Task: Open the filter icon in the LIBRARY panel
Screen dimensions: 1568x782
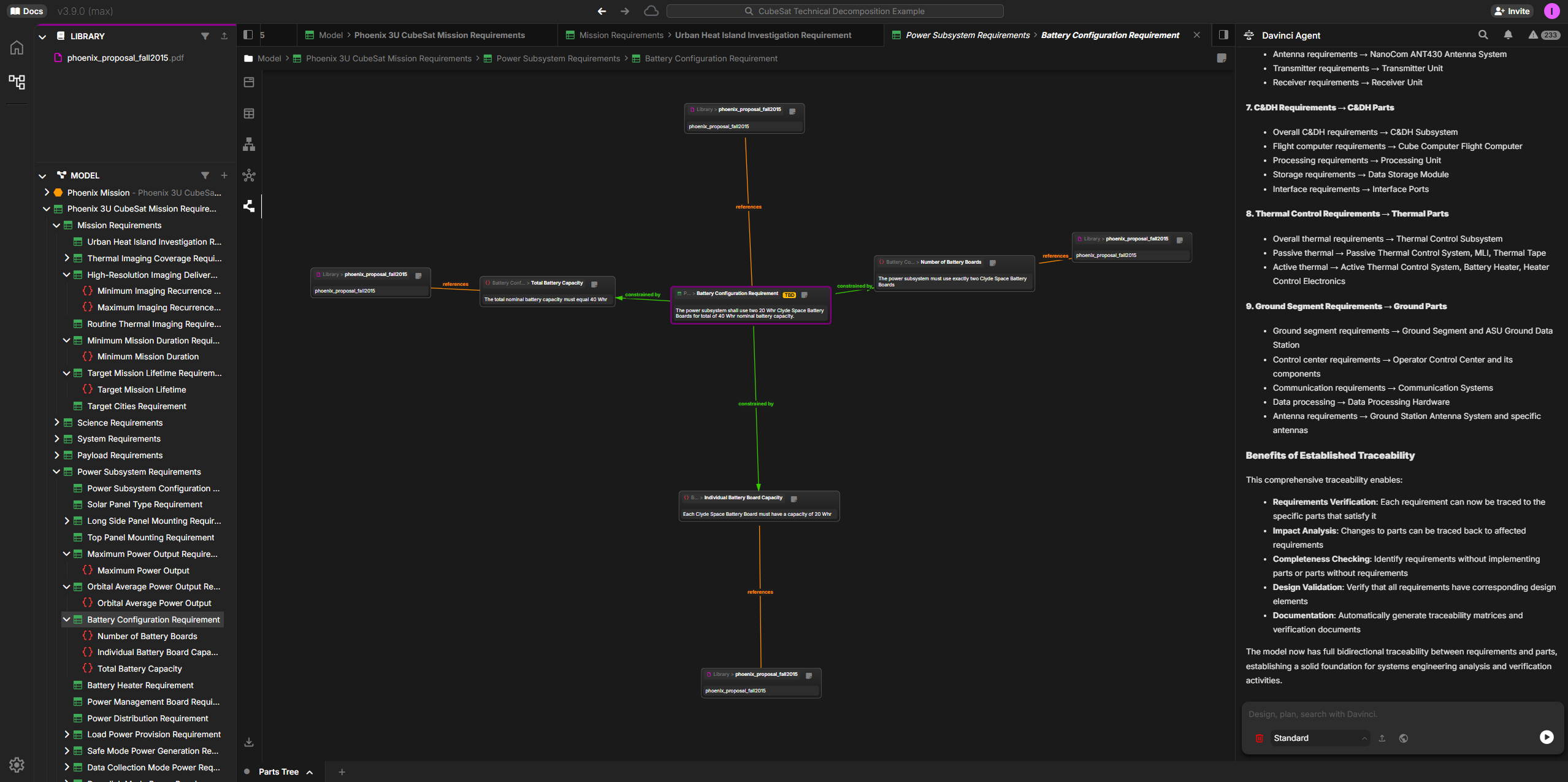Action: (x=205, y=36)
